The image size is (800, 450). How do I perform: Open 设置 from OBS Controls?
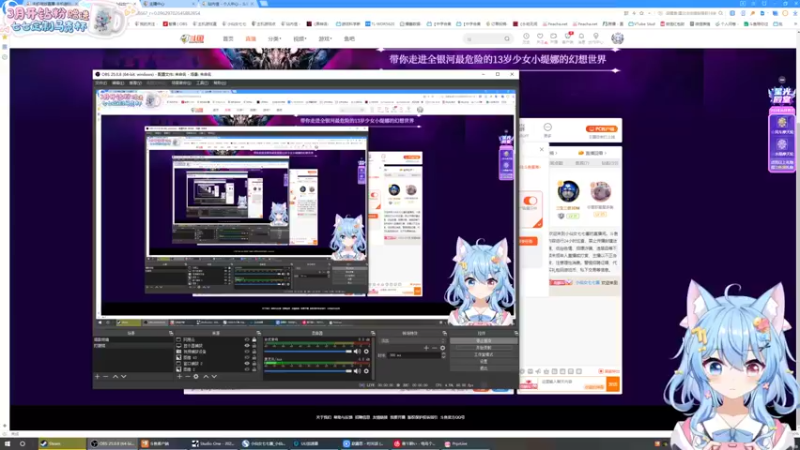point(483,361)
